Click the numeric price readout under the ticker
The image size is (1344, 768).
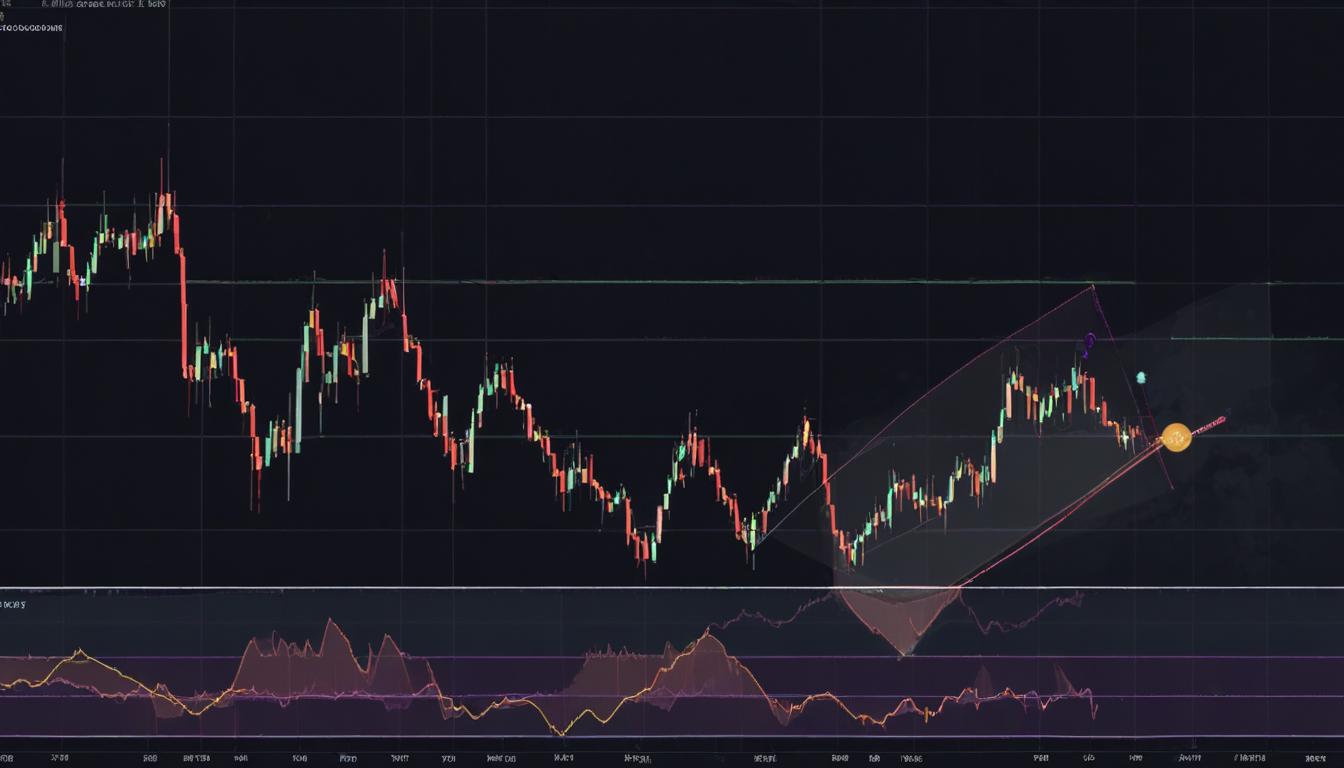tap(30, 30)
